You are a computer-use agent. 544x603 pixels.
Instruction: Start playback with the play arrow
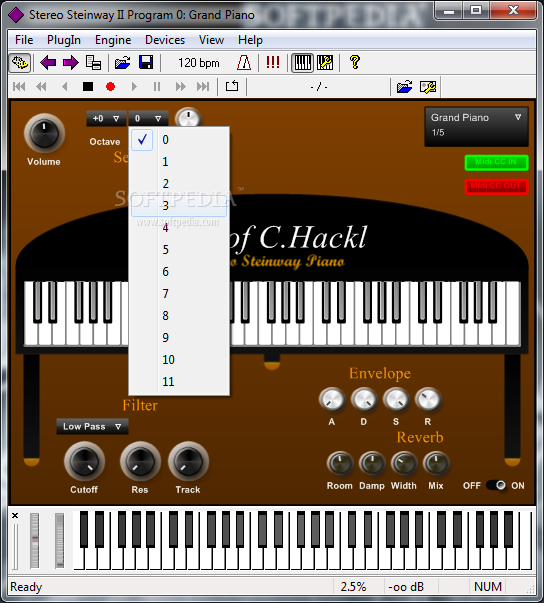(x=134, y=87)
